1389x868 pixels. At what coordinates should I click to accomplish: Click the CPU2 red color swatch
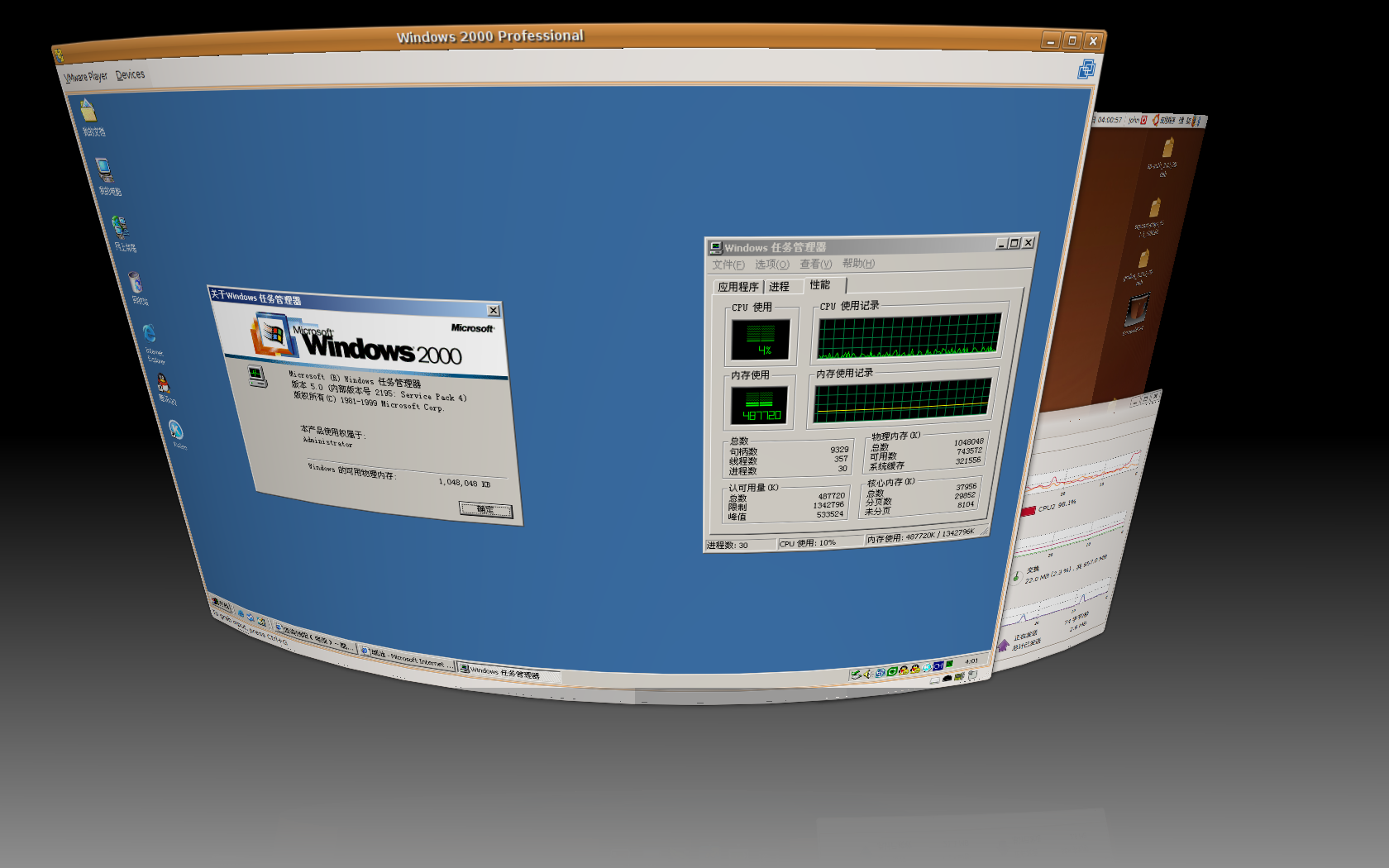[1028, 511]
